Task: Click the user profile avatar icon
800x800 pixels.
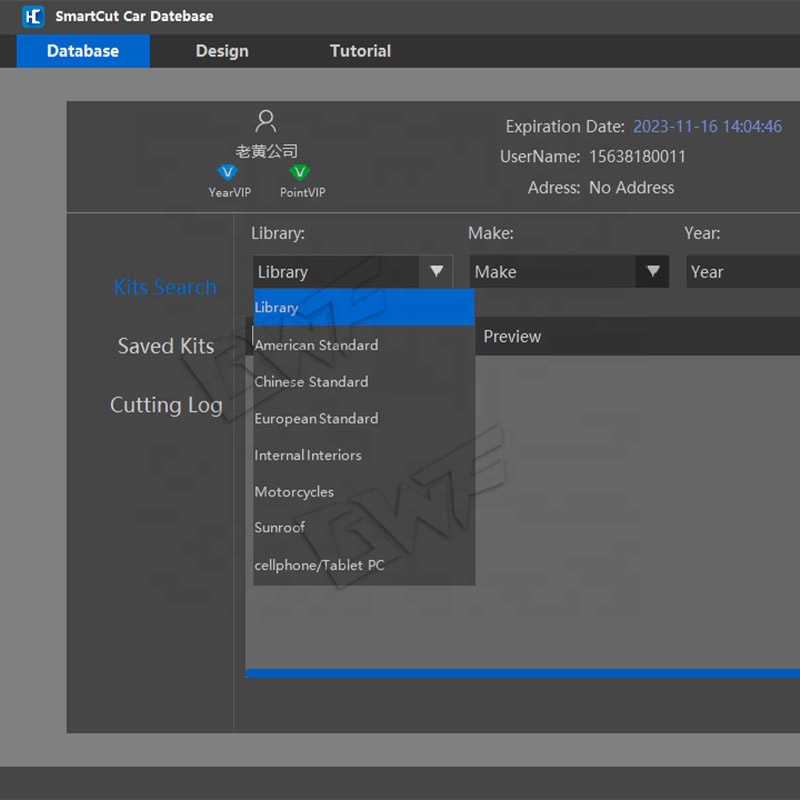Action: (x=266, y=122)
